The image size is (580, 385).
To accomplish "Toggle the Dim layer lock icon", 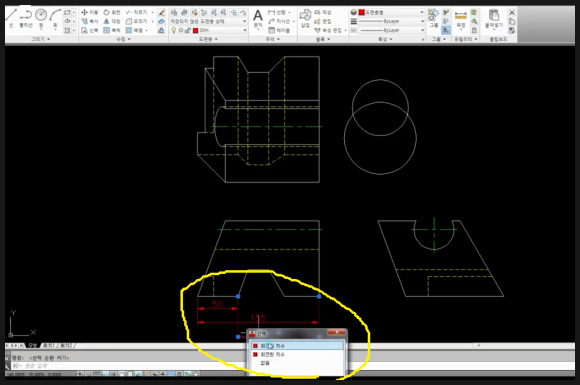I will tap(188, 30).
